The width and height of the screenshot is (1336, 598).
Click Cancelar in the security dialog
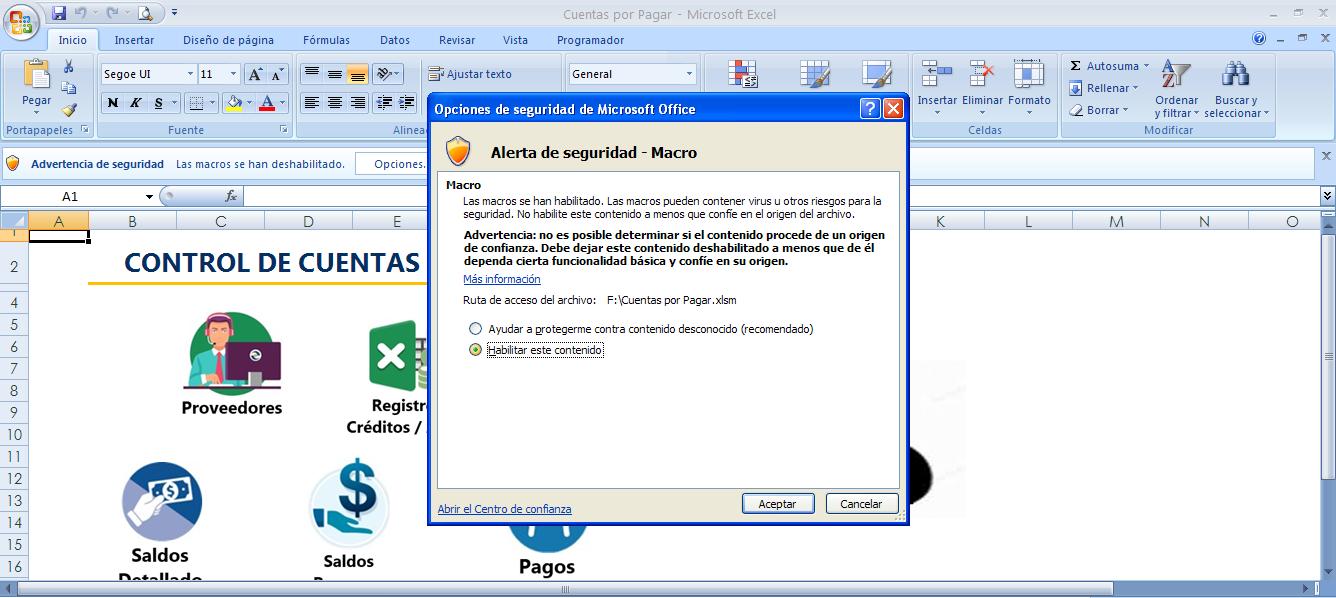click(861, 504)
